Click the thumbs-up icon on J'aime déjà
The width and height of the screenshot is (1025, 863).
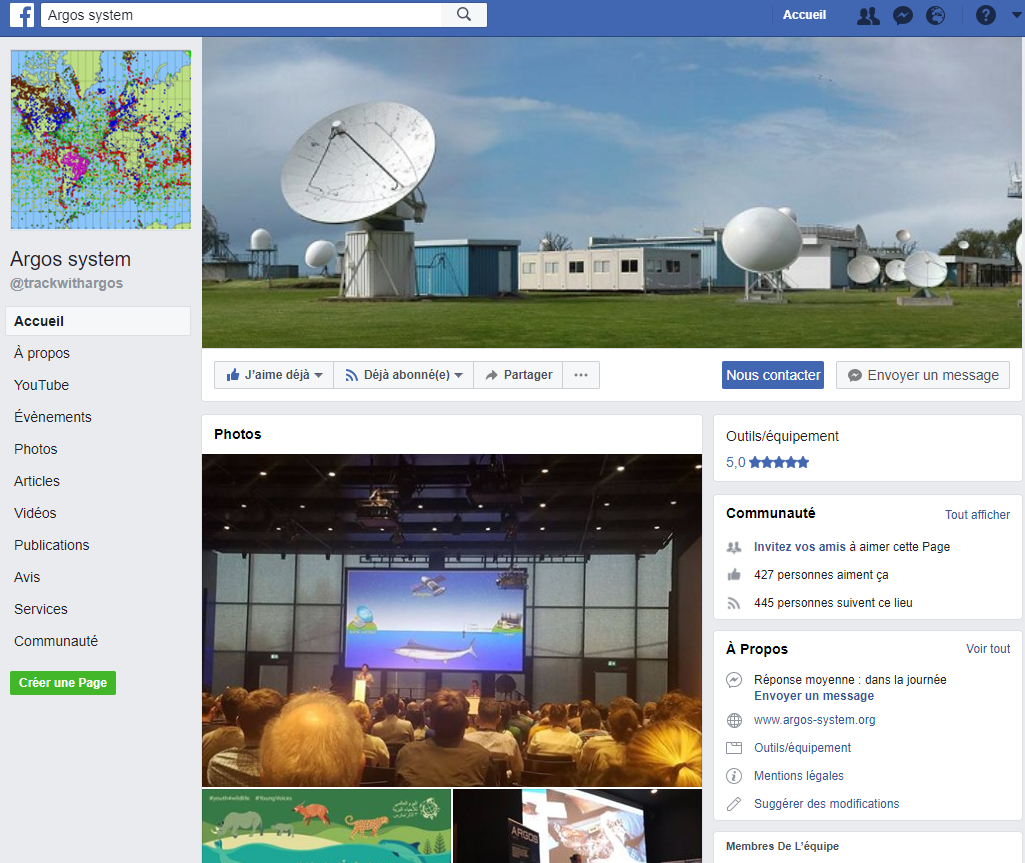[233, 375]
